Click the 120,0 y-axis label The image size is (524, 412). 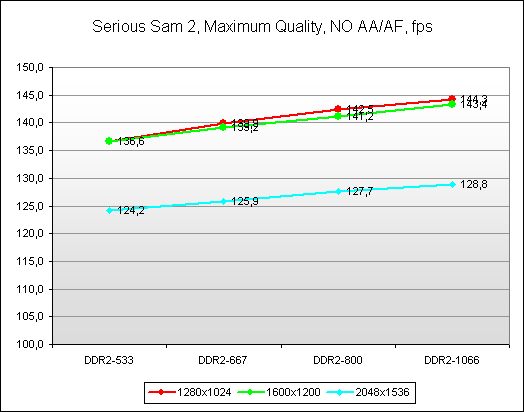[x=30, y=234]
